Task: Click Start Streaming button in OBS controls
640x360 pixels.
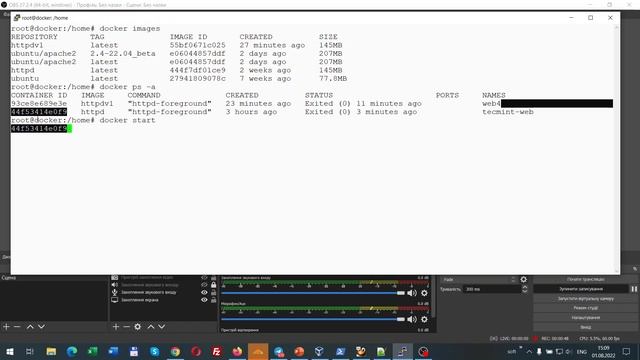Action: 585,279
